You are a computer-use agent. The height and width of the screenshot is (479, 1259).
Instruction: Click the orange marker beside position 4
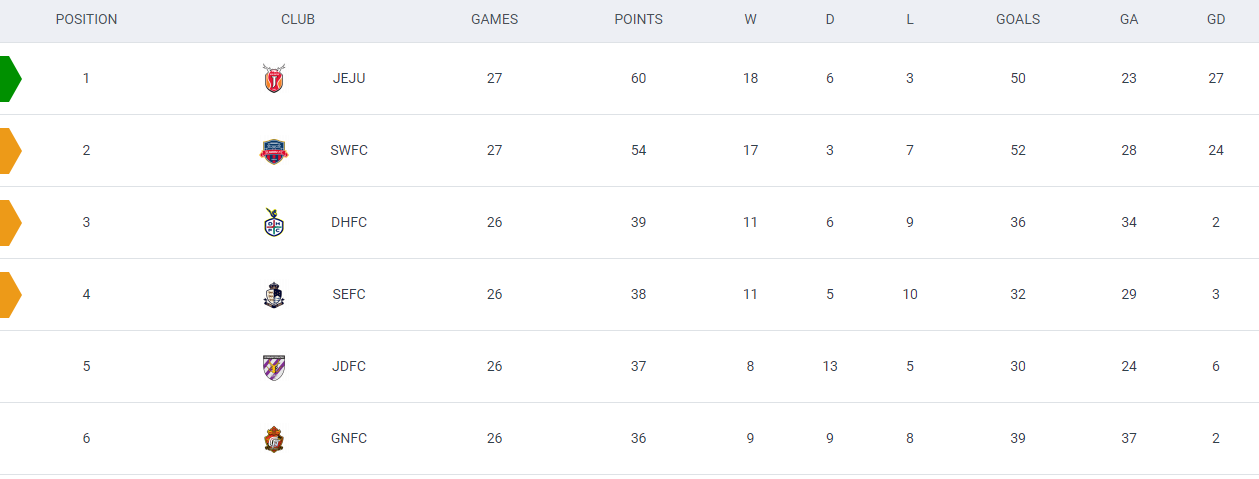pyautogui.click(x=10, y=295)
